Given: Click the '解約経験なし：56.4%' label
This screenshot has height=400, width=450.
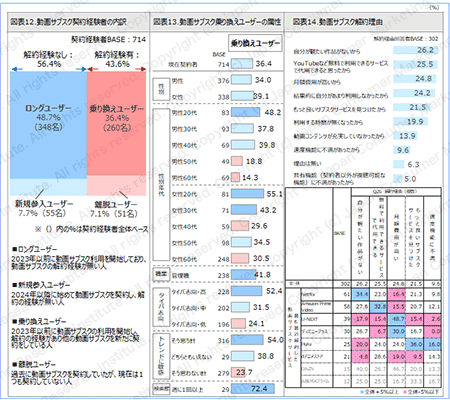Looking at the screenshot, I should pos(49,59).
